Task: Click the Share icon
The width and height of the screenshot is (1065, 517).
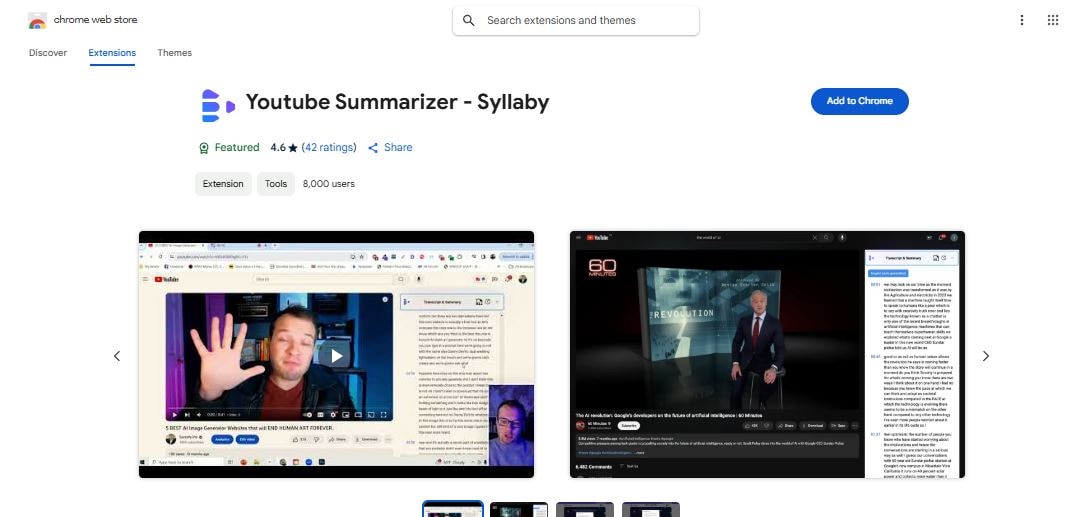Action: pos(373,148)
